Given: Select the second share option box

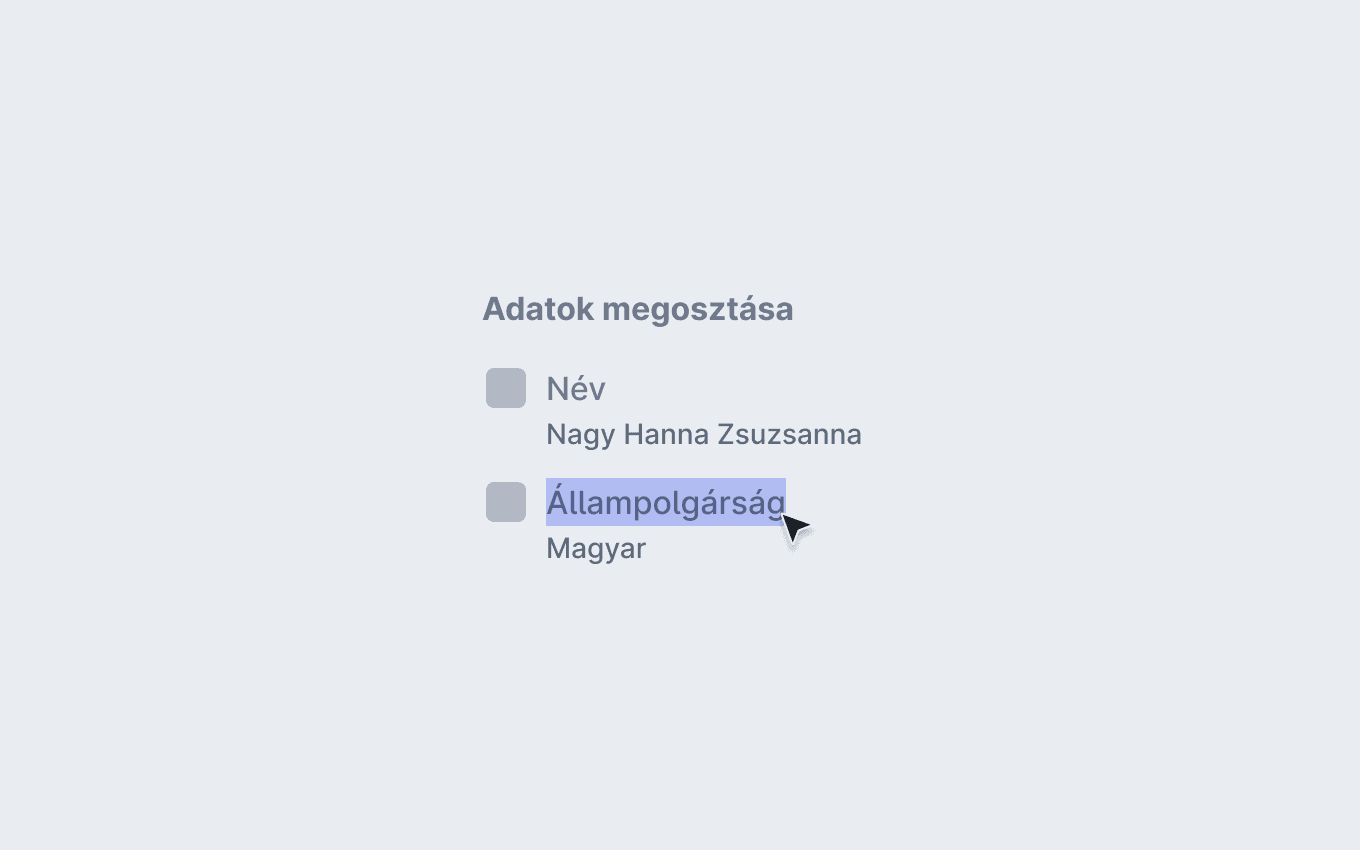Looking at the screenshot, I should pyautogui.click(x=506, y=502).
